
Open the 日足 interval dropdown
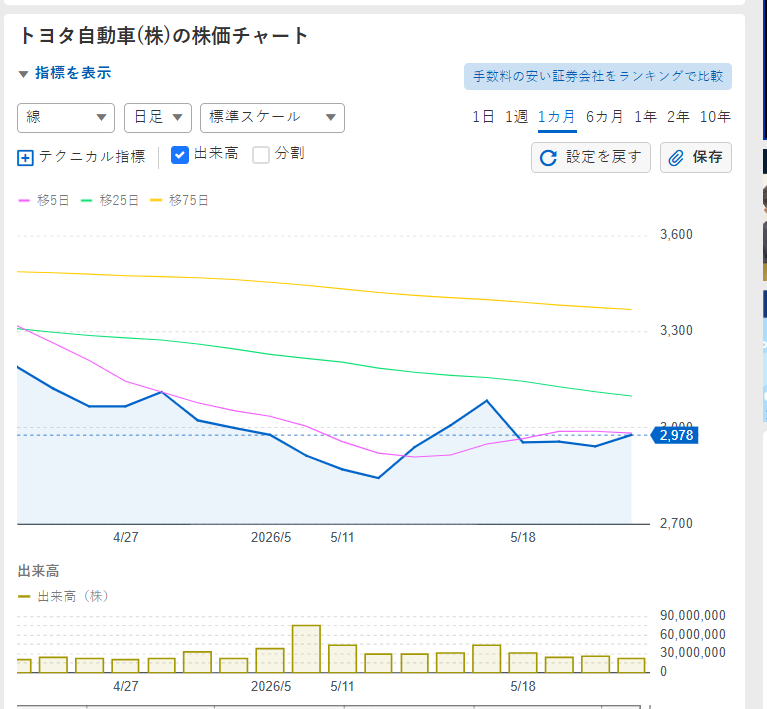(x=158, y=118)
